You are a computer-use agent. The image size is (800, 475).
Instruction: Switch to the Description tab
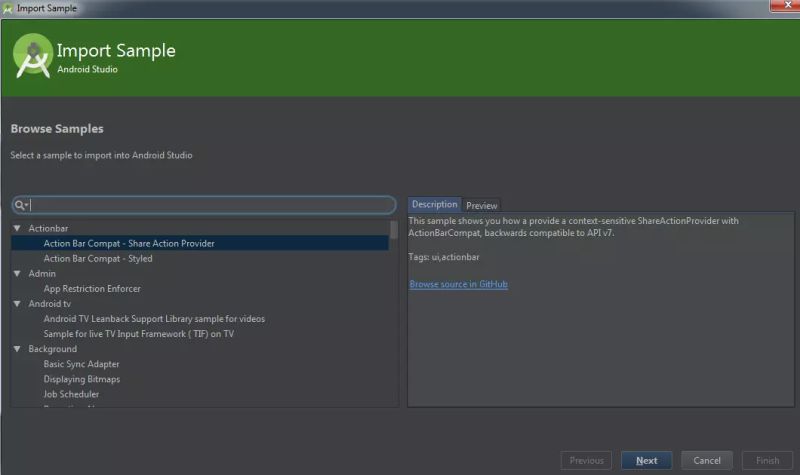click(x=434, y=204)
